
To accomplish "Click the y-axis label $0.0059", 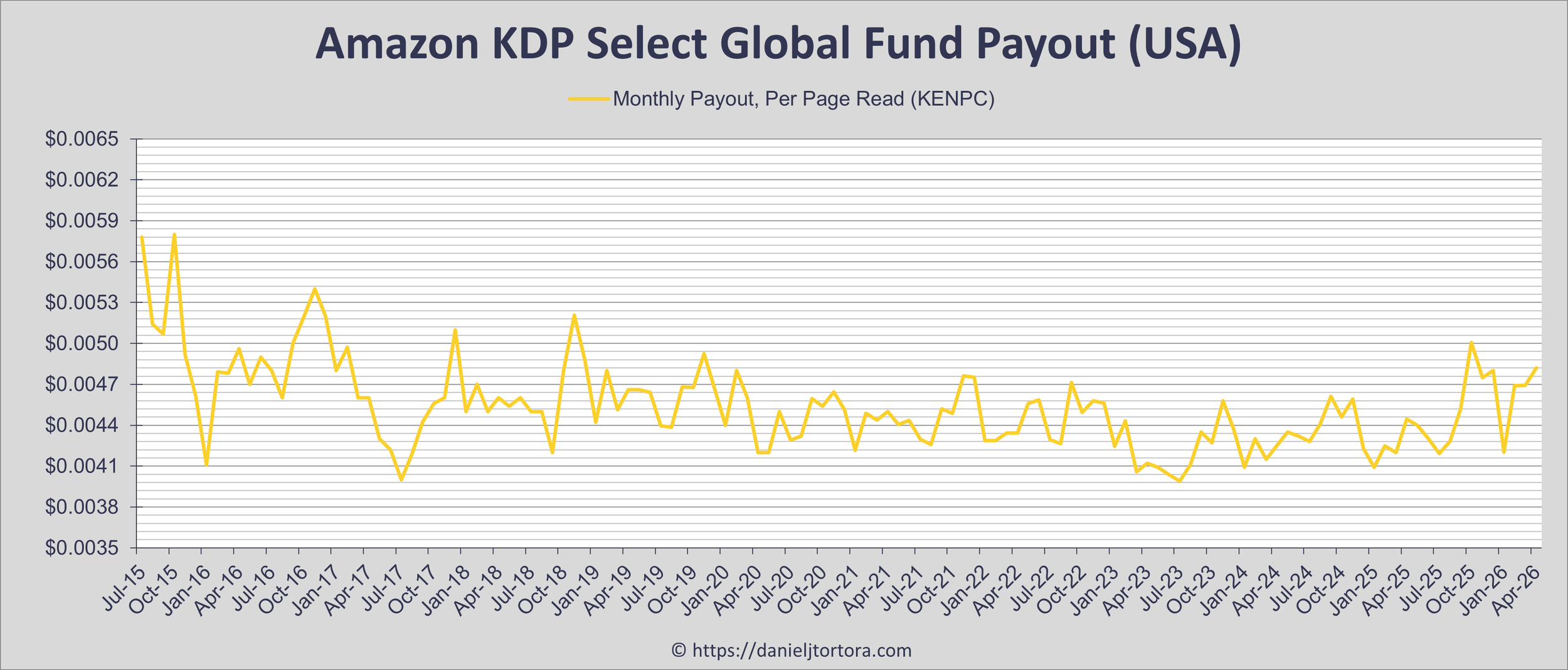I will pos(82,221).
